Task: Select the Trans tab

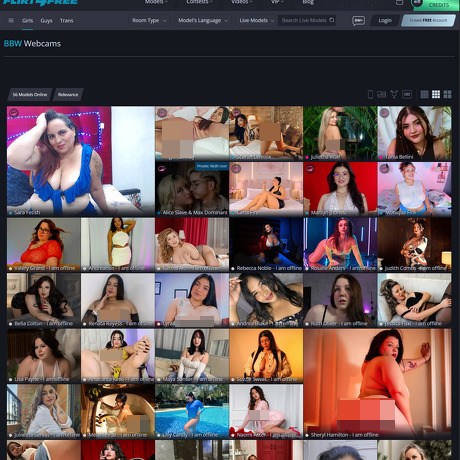Action: tap(67, 21)
